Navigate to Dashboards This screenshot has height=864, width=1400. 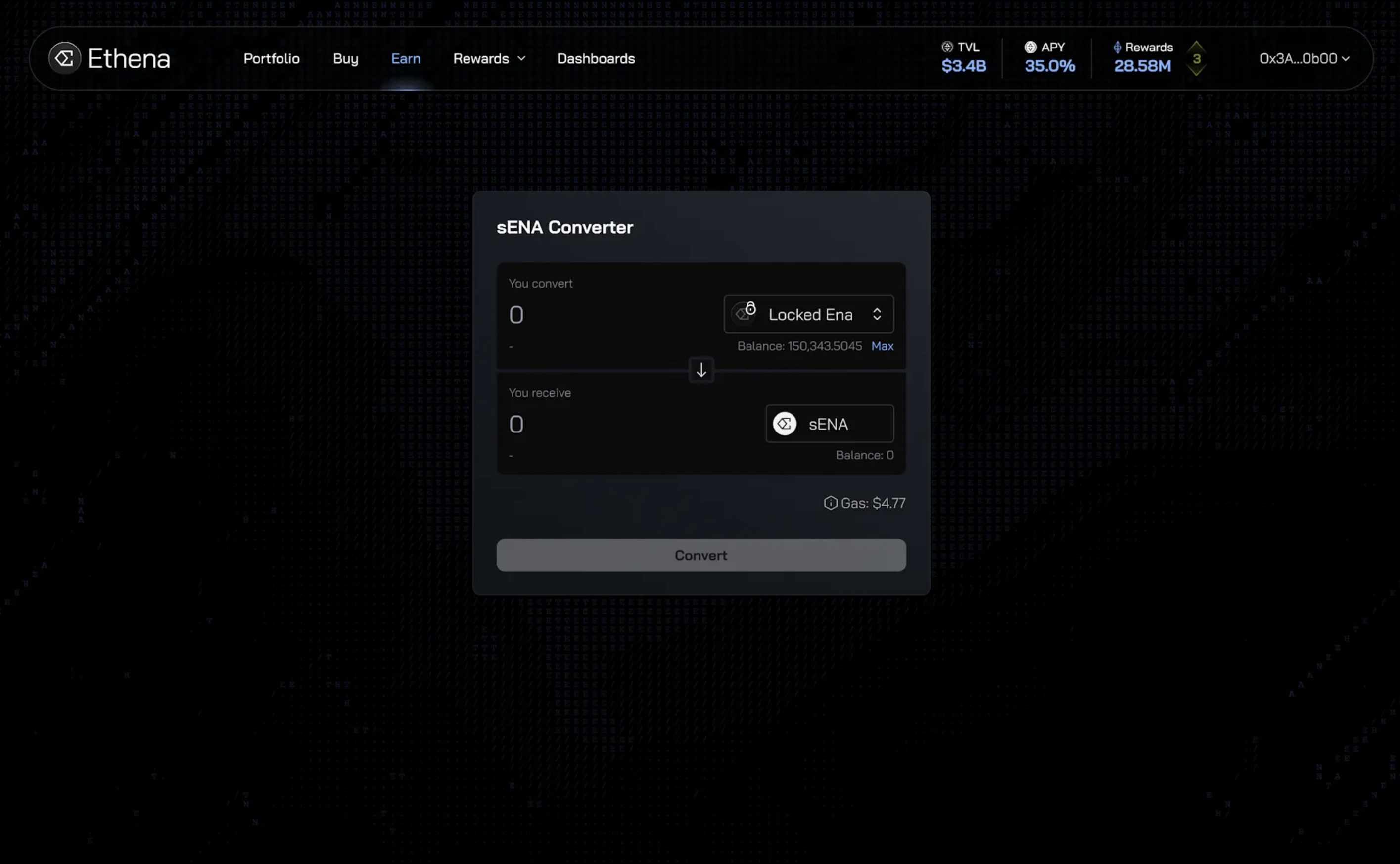(596, 58)
